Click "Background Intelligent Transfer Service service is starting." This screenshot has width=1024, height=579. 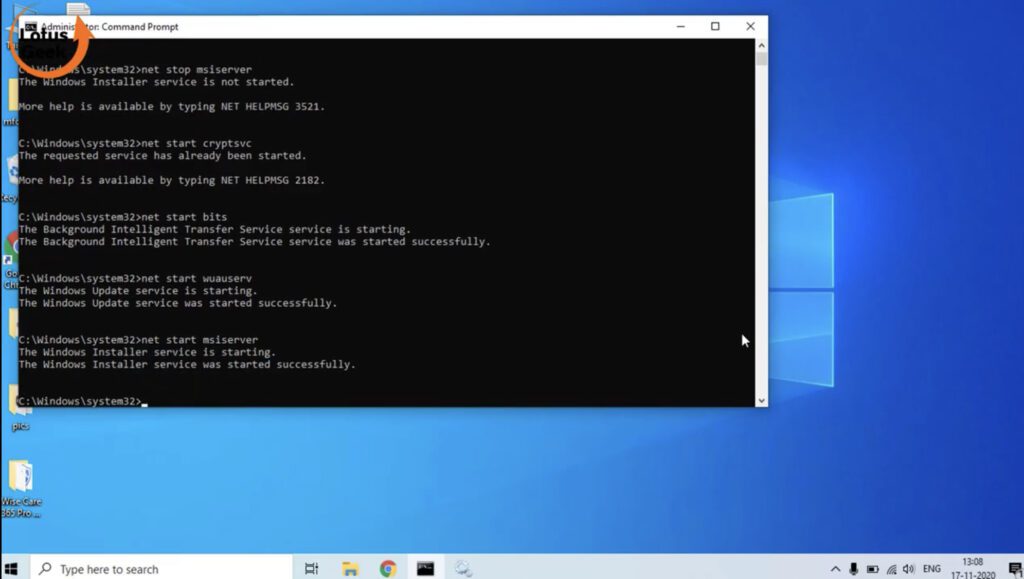(215, 229)
